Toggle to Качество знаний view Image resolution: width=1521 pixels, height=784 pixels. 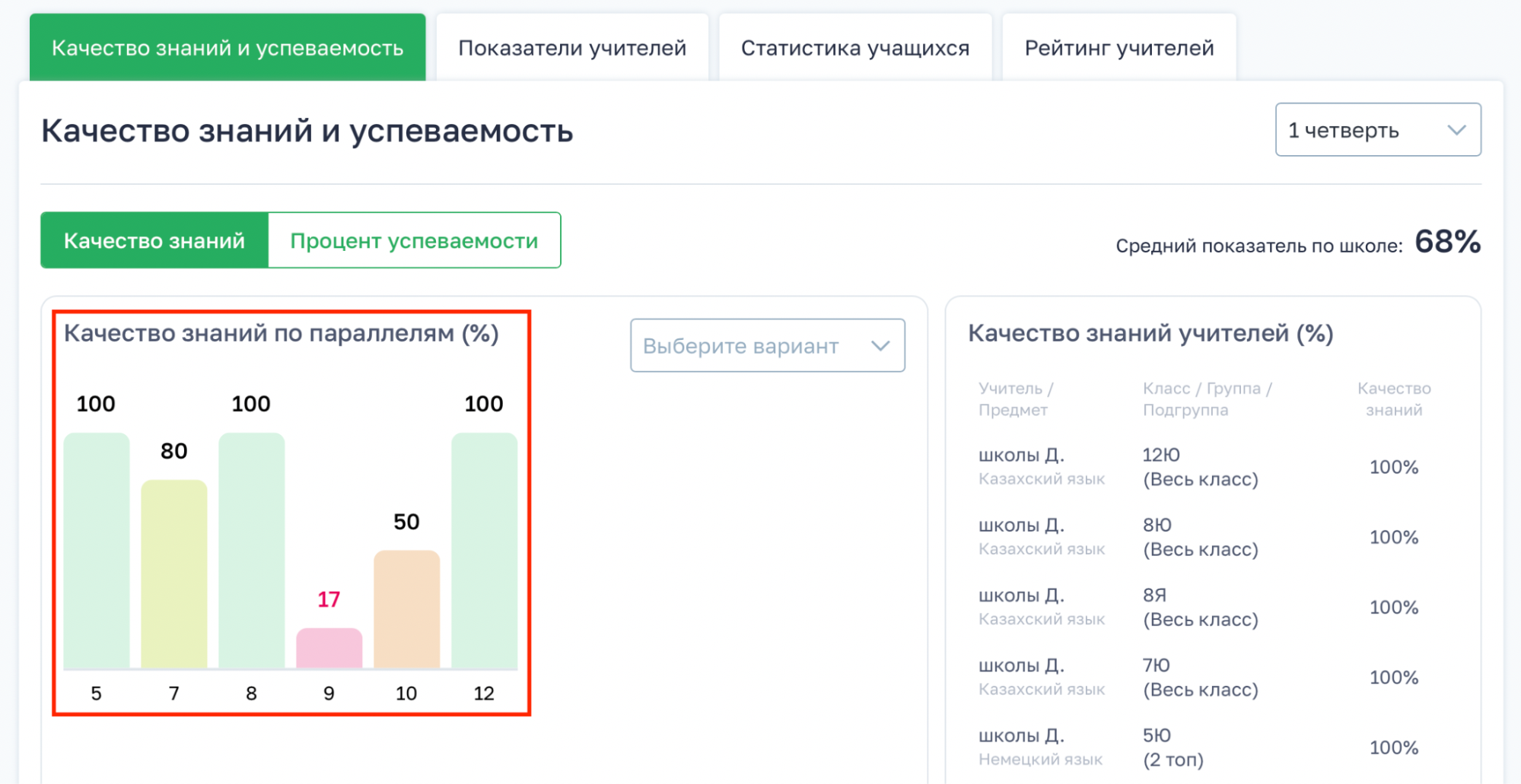tap(154, 241)
